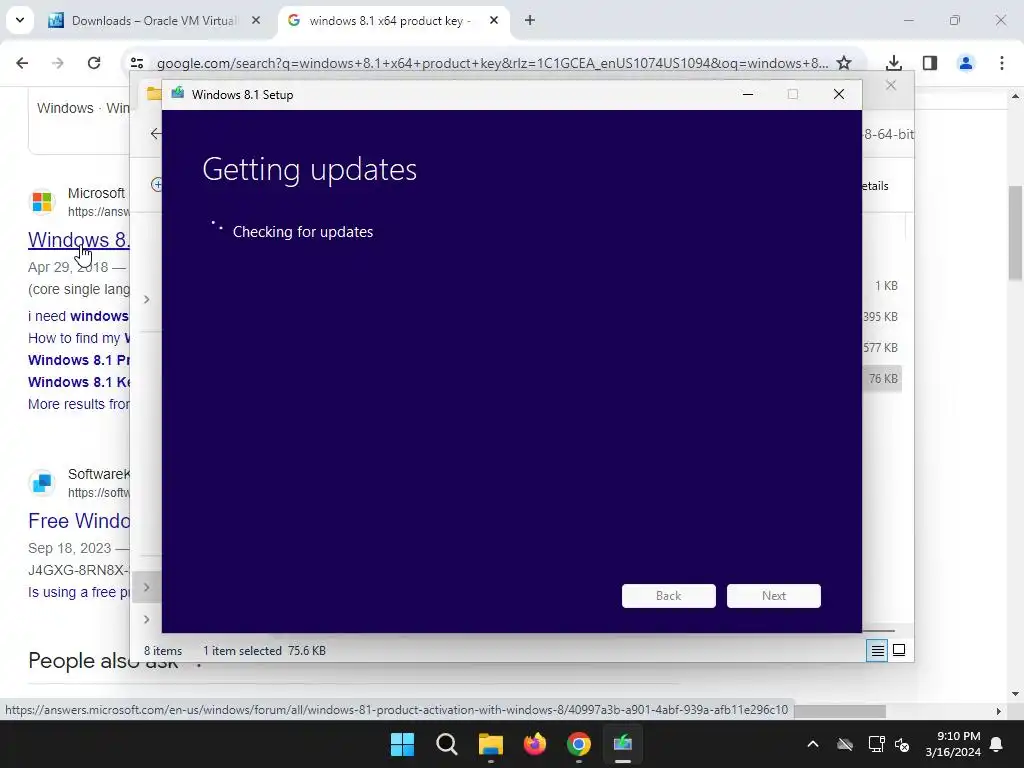Screen dimensions: 1024x768
Task: Open the 'i need windows' sublink
Action: (78, 316)
